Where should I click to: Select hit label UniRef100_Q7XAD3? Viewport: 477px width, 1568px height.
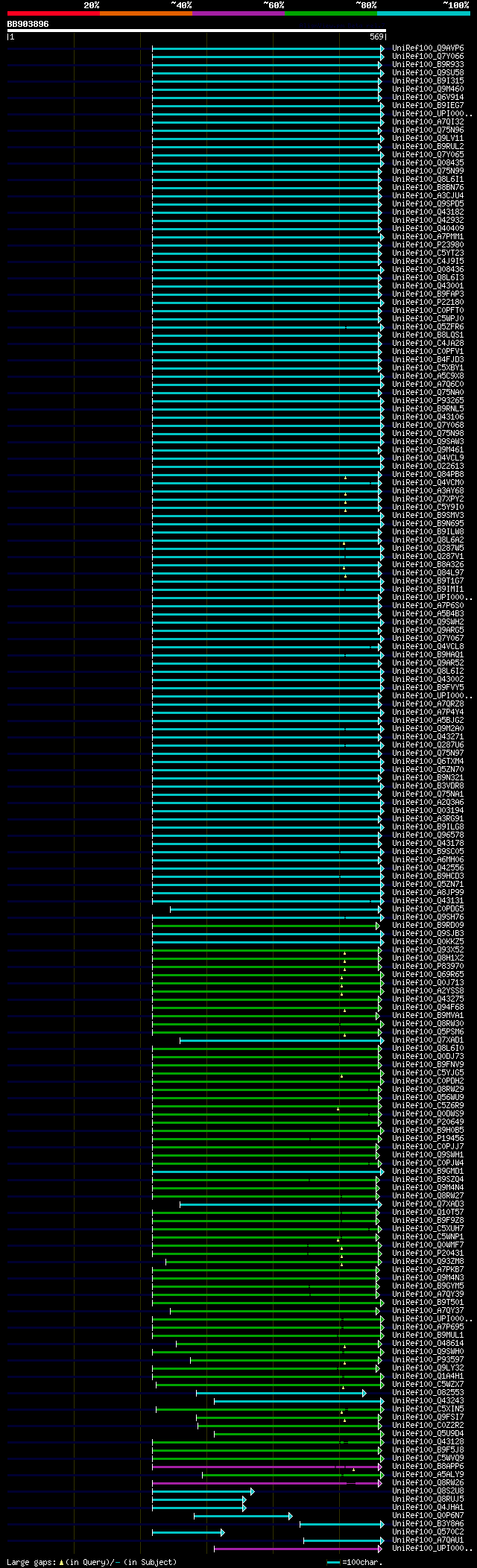tap(428, 1204)
